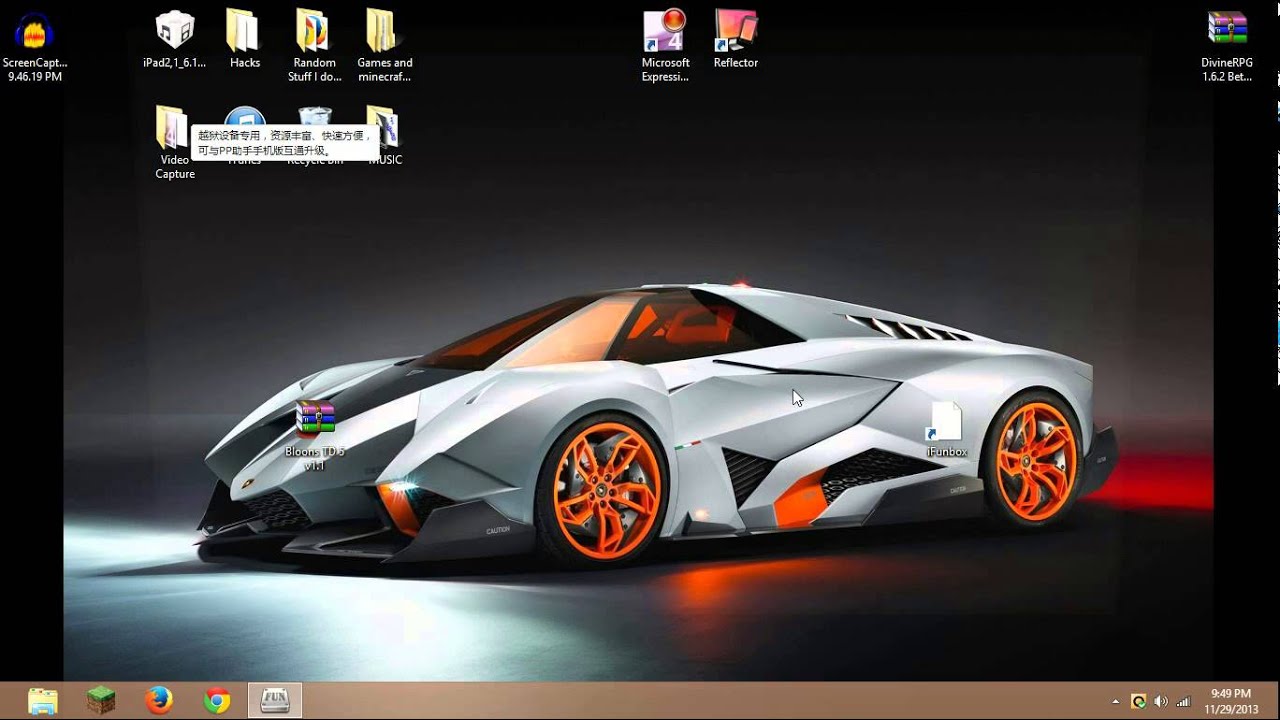Open Firefox from the taskbar
The height and width of the screenshot is (720, 1280).
click(158, 701)
